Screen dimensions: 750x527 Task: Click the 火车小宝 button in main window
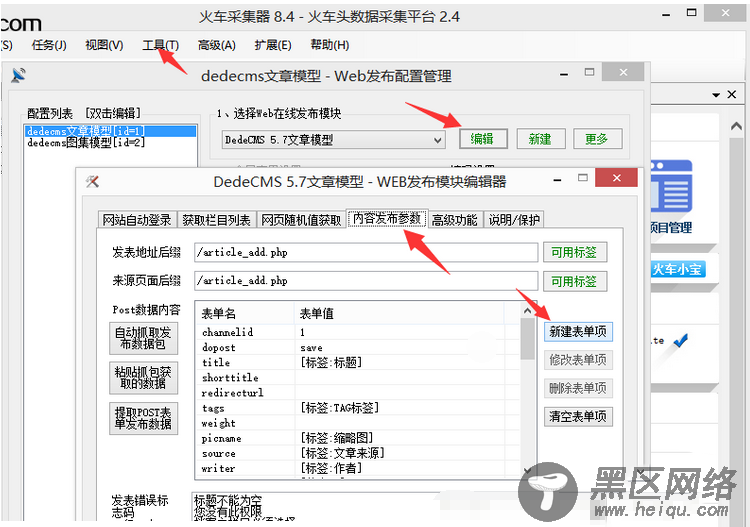point(677,269)
